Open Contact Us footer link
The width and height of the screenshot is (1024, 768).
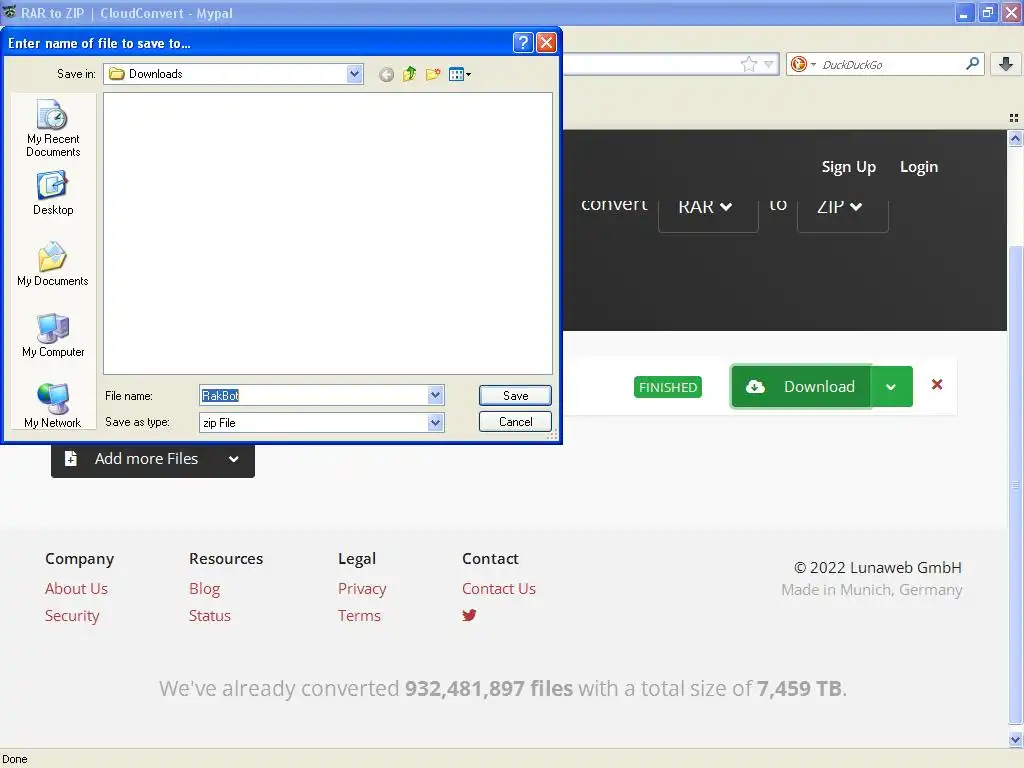pos(499,588)
